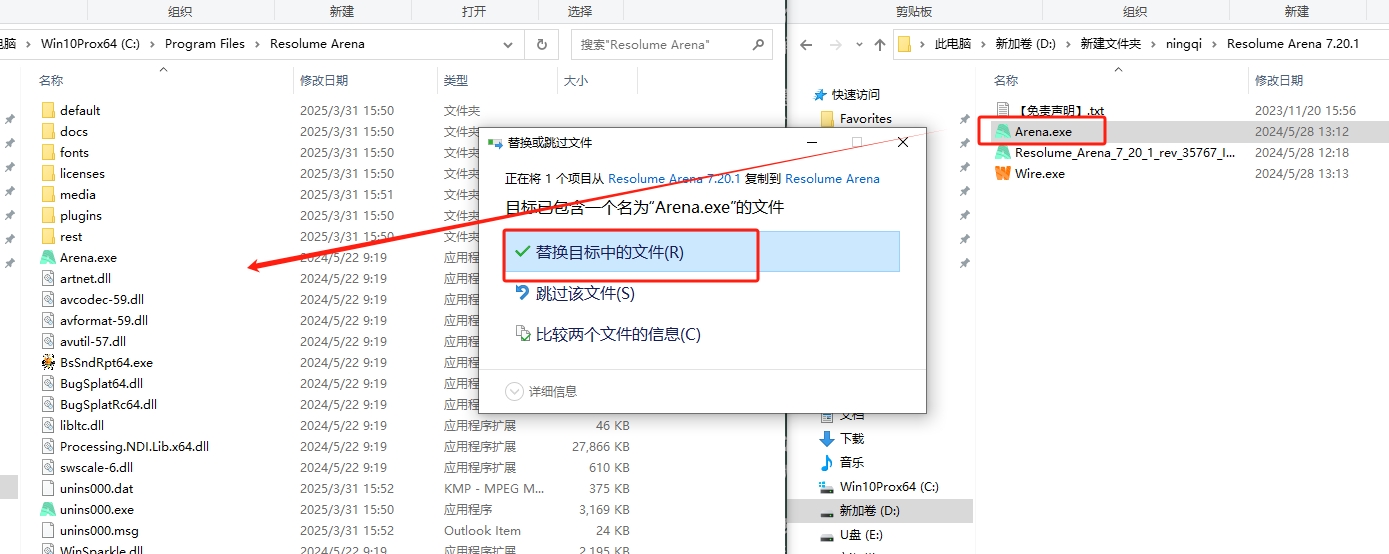Click the unins000.exe icon
Viewport: 1389px width, 554px height.
pyautogui.click(x=48, y=509)
